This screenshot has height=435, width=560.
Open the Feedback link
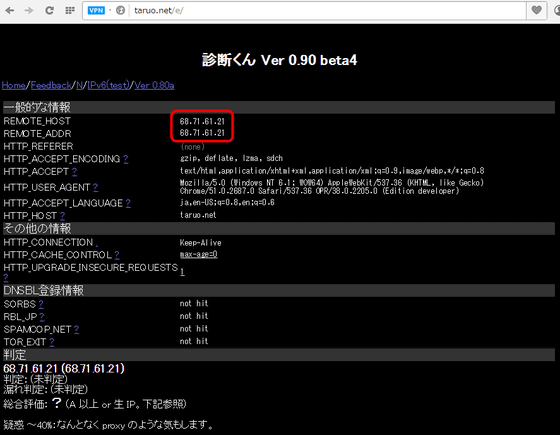point(51,85)
